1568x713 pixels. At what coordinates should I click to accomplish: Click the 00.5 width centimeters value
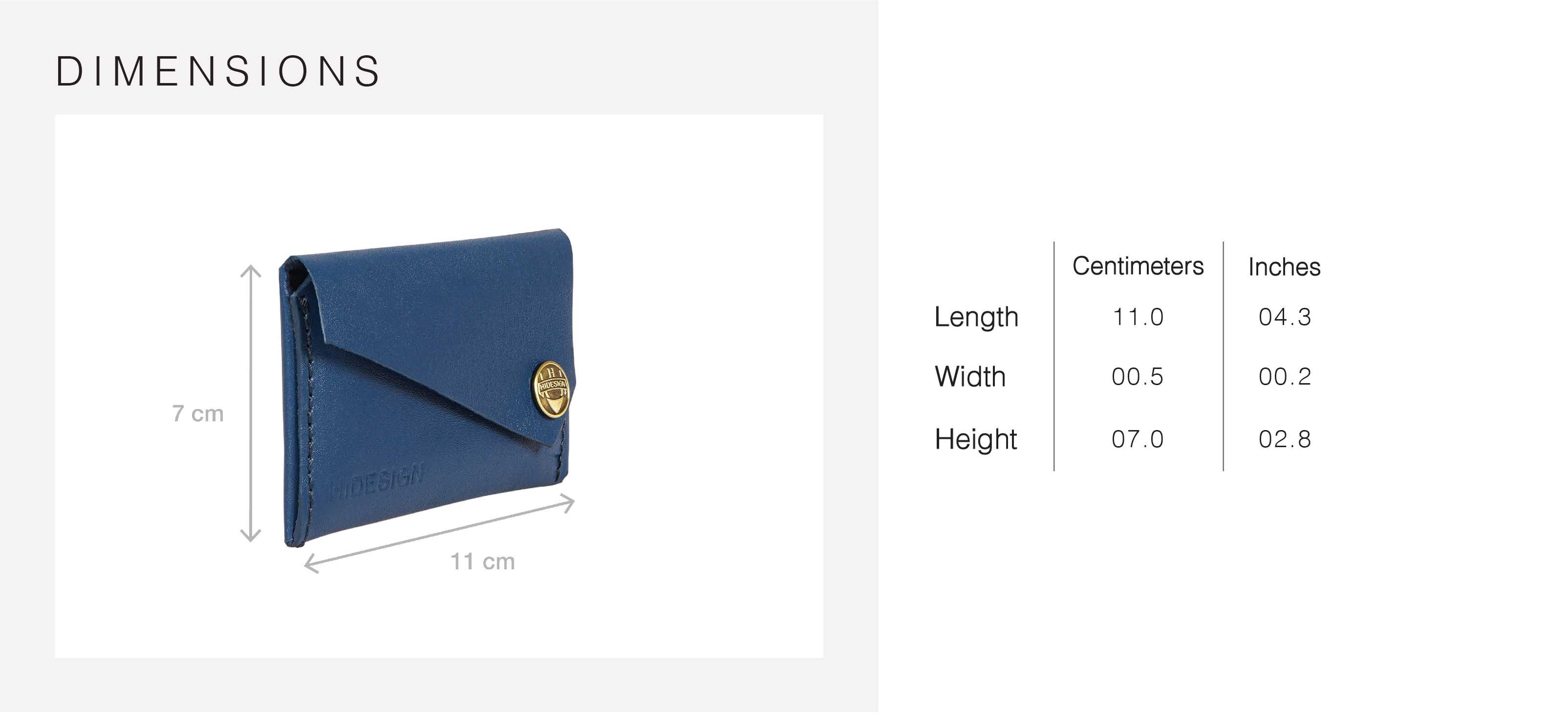pyautogui.click(x=1138, y=377)
